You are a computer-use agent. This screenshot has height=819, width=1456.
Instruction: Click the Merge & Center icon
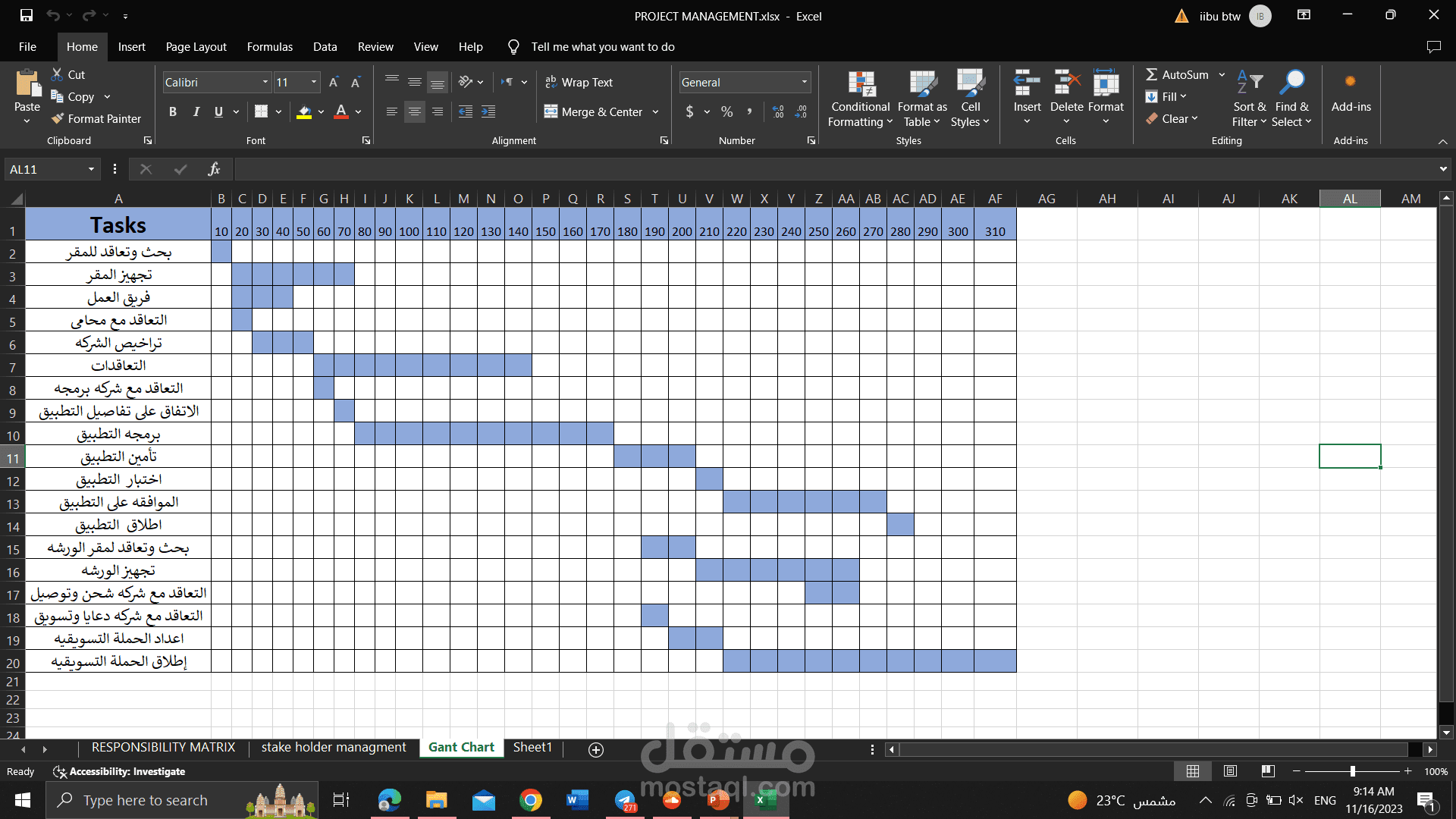tap(551, 112)
